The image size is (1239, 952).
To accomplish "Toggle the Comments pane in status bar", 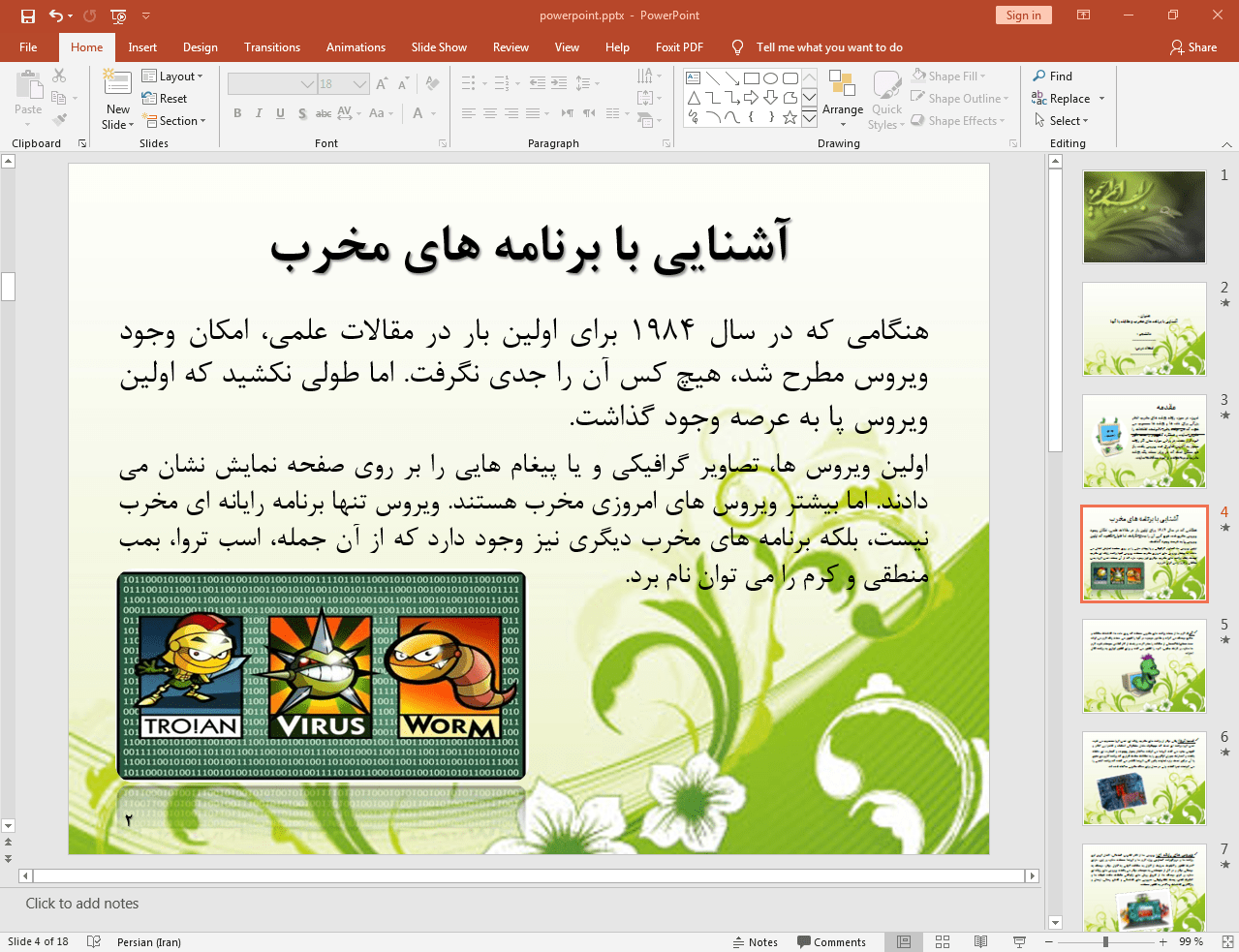I will (x=831, y=941).
